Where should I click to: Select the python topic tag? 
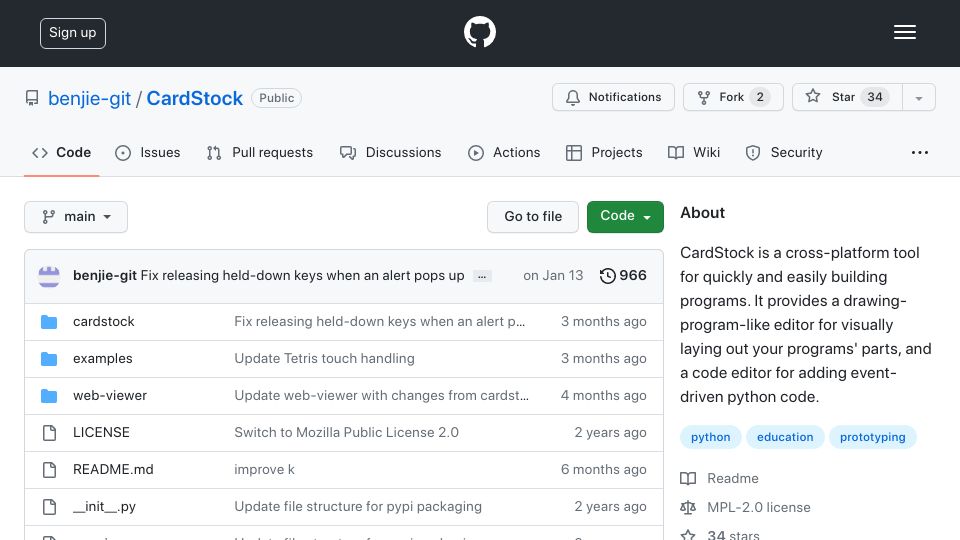point(710,437)
